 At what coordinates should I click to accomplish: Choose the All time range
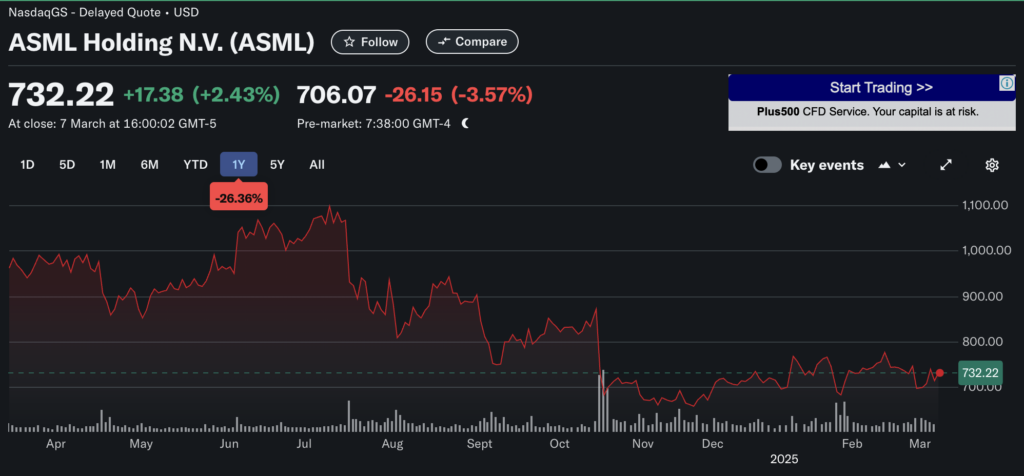(x=317, y=165)
